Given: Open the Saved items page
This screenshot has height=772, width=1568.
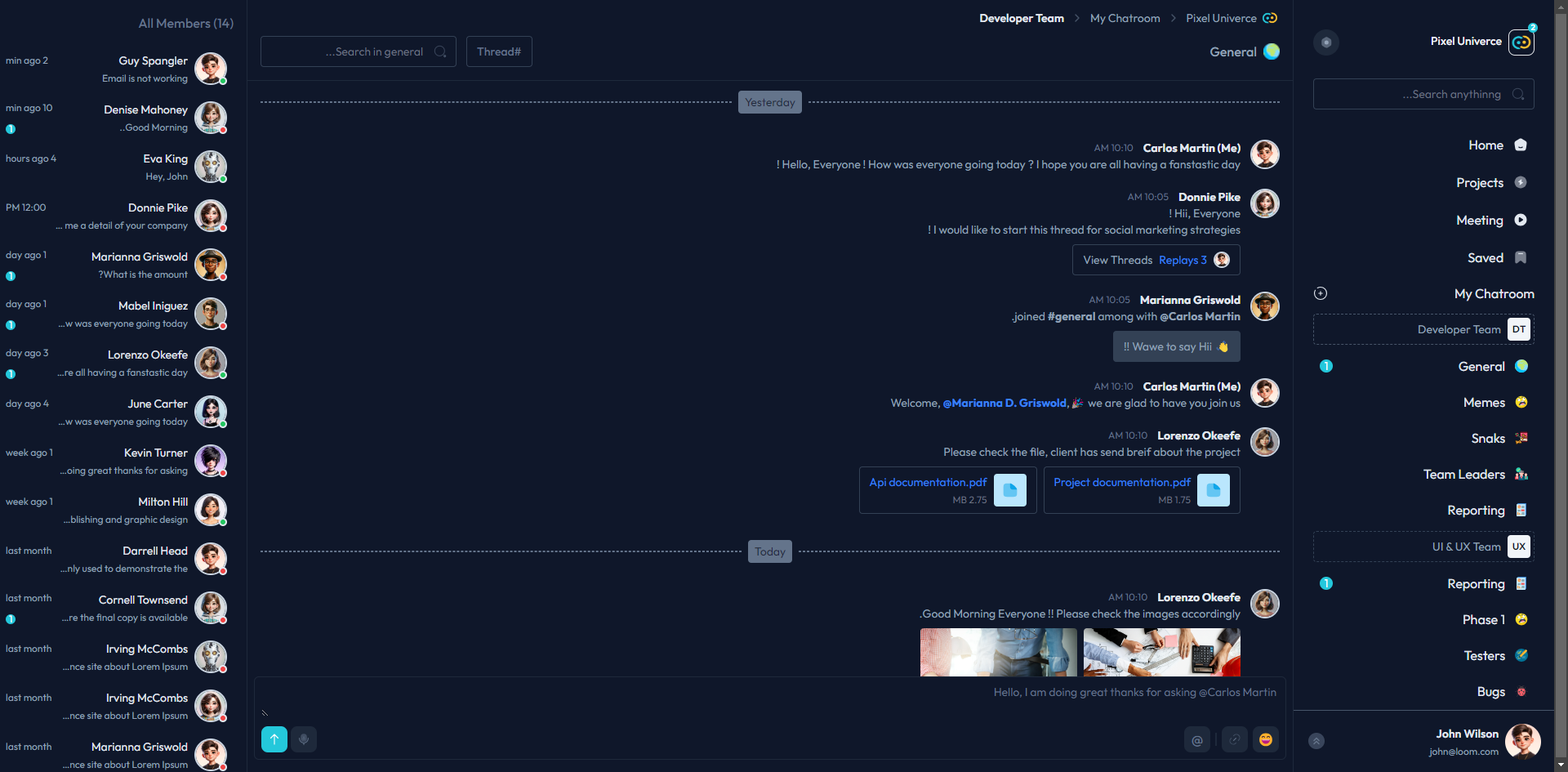Looking at the screenshot, I should (1485, 257).
